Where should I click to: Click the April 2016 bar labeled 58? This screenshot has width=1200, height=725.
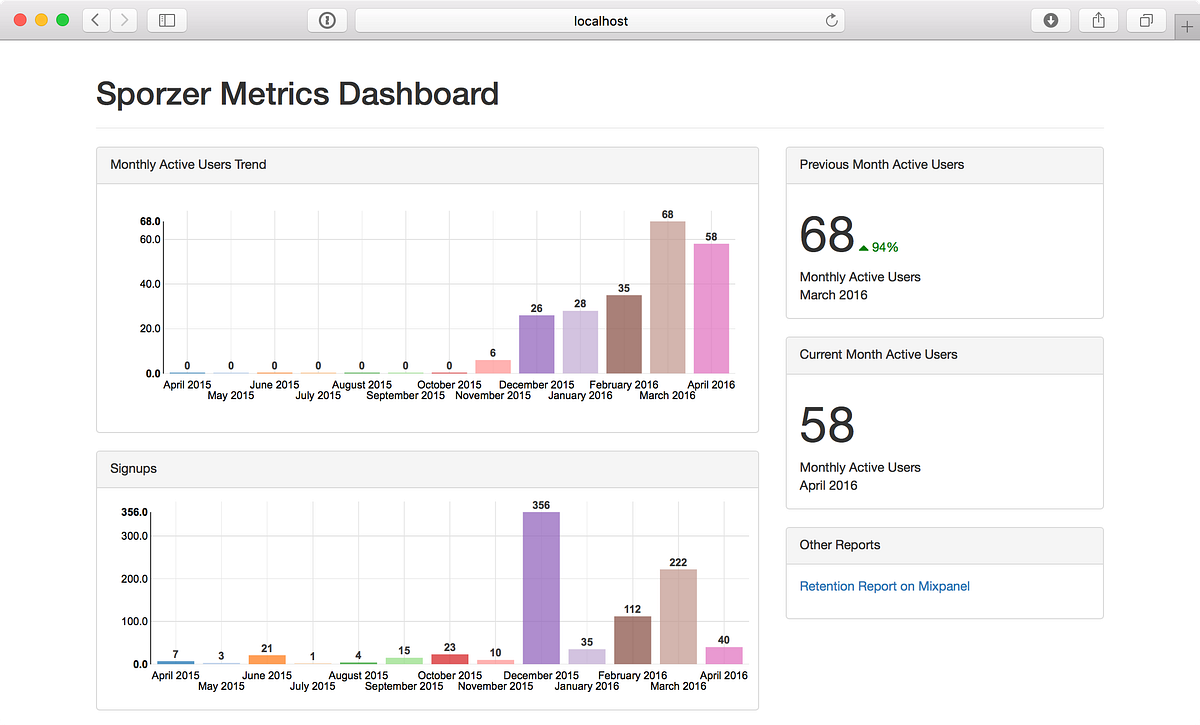point(711,308)
